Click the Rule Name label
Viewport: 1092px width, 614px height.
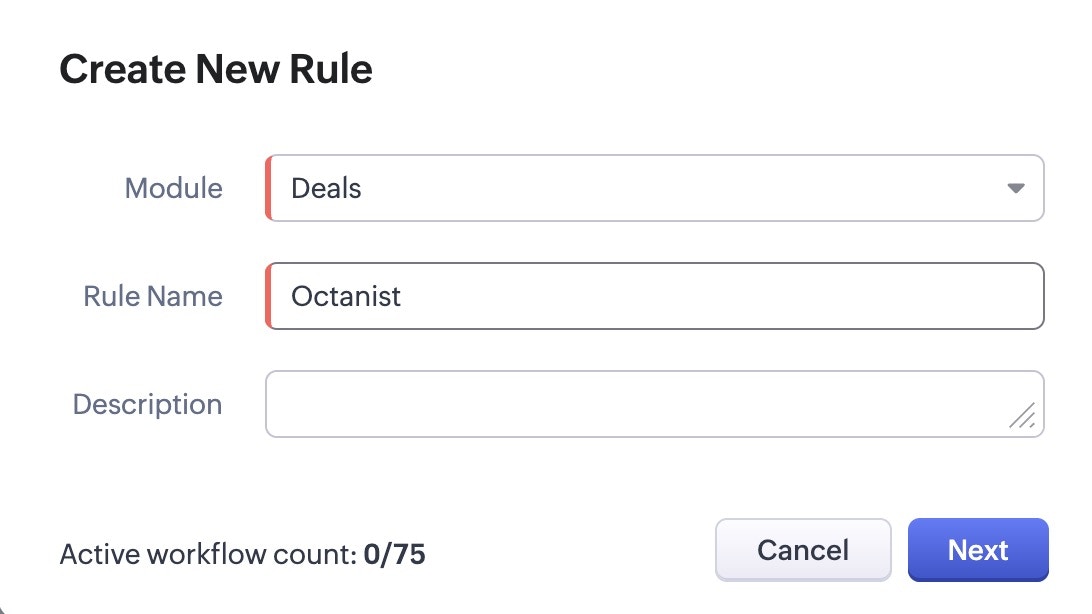click(x=152, y=296)
